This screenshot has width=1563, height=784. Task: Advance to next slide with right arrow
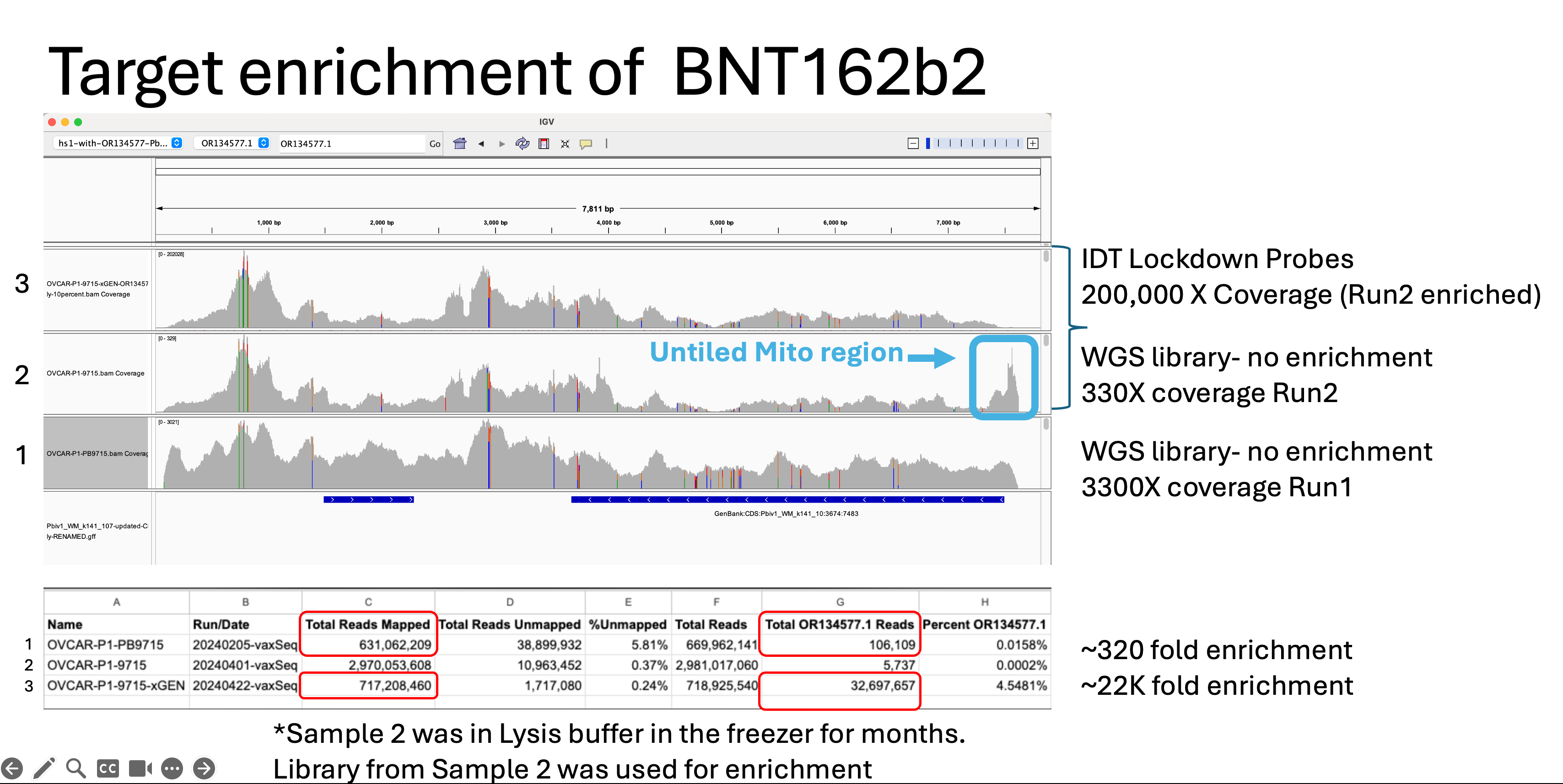[204, 768]
